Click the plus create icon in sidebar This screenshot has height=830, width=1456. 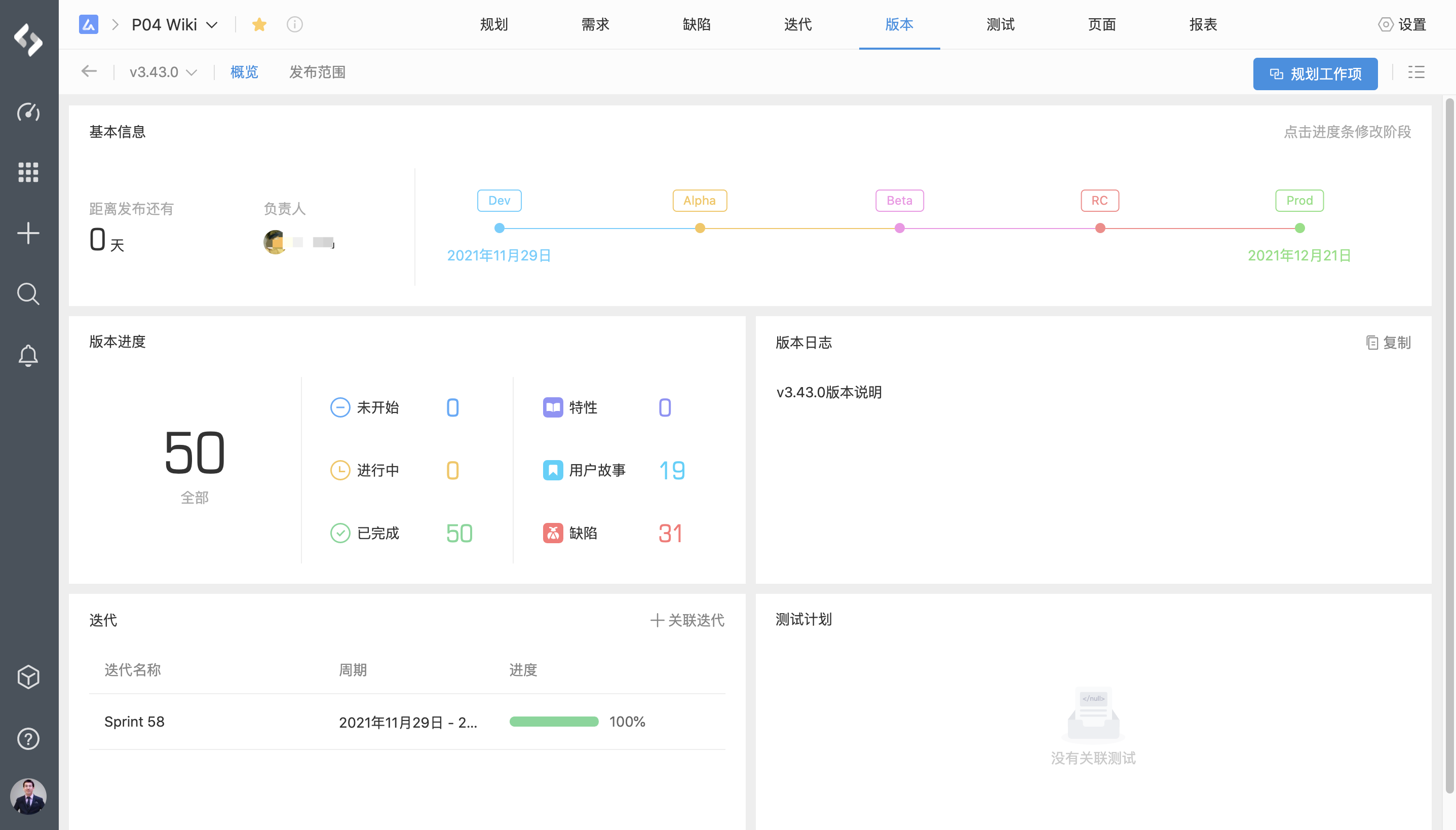[28, 233]
